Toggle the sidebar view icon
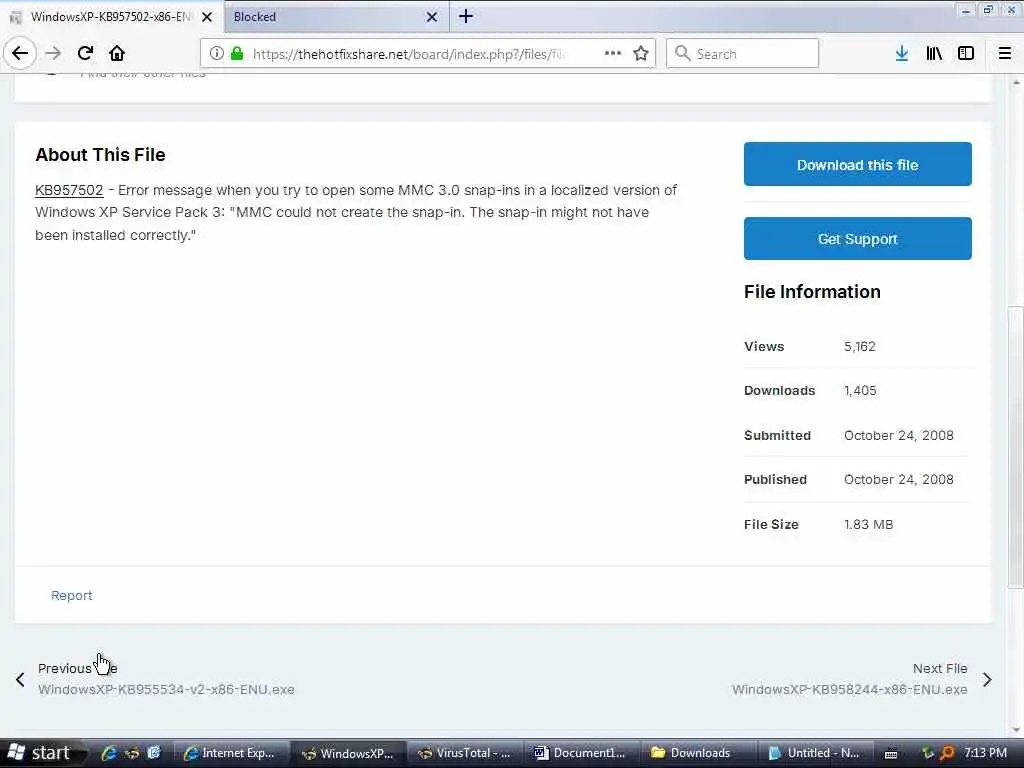Viewport: 1024px width, 768px height. 966,54
